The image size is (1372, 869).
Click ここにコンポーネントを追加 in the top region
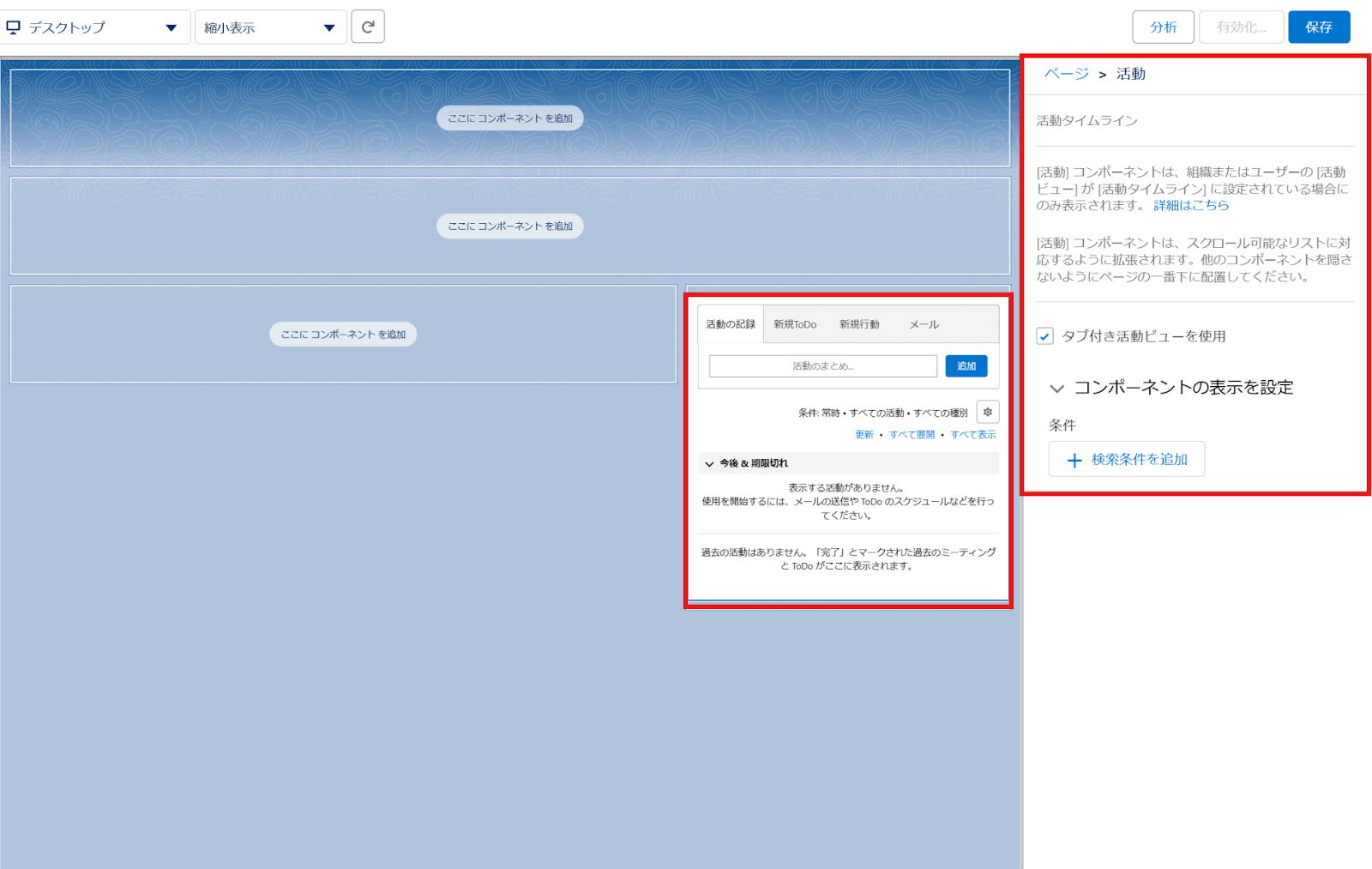(511, 118)
